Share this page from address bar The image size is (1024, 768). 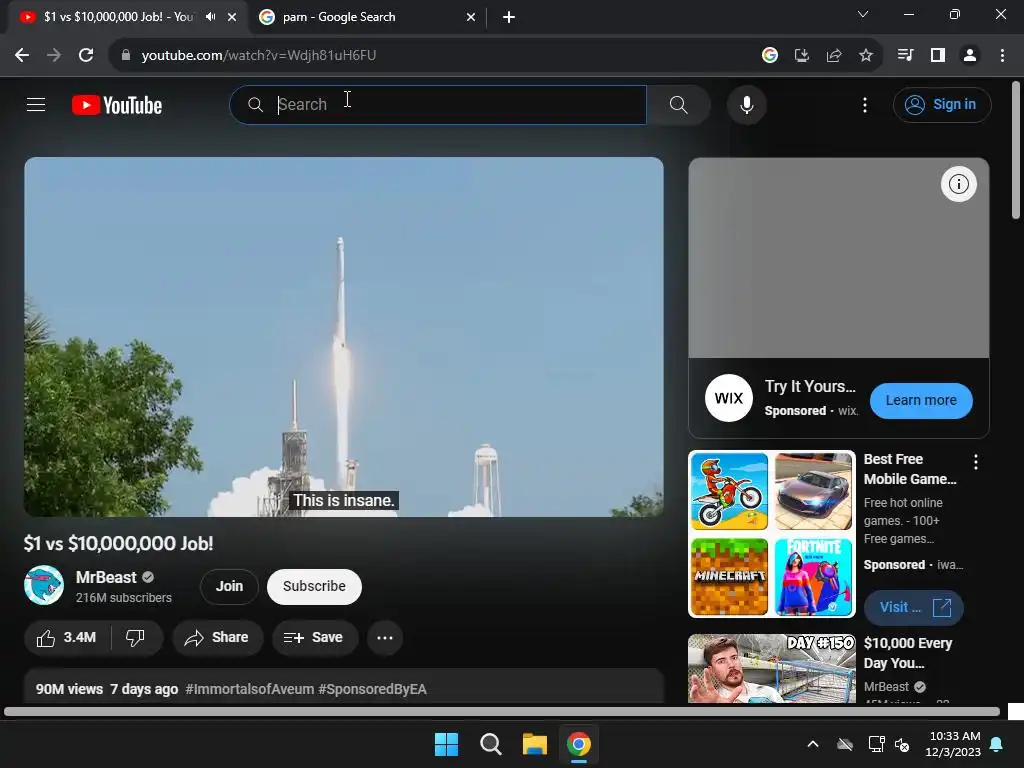(x=833, y=56)
